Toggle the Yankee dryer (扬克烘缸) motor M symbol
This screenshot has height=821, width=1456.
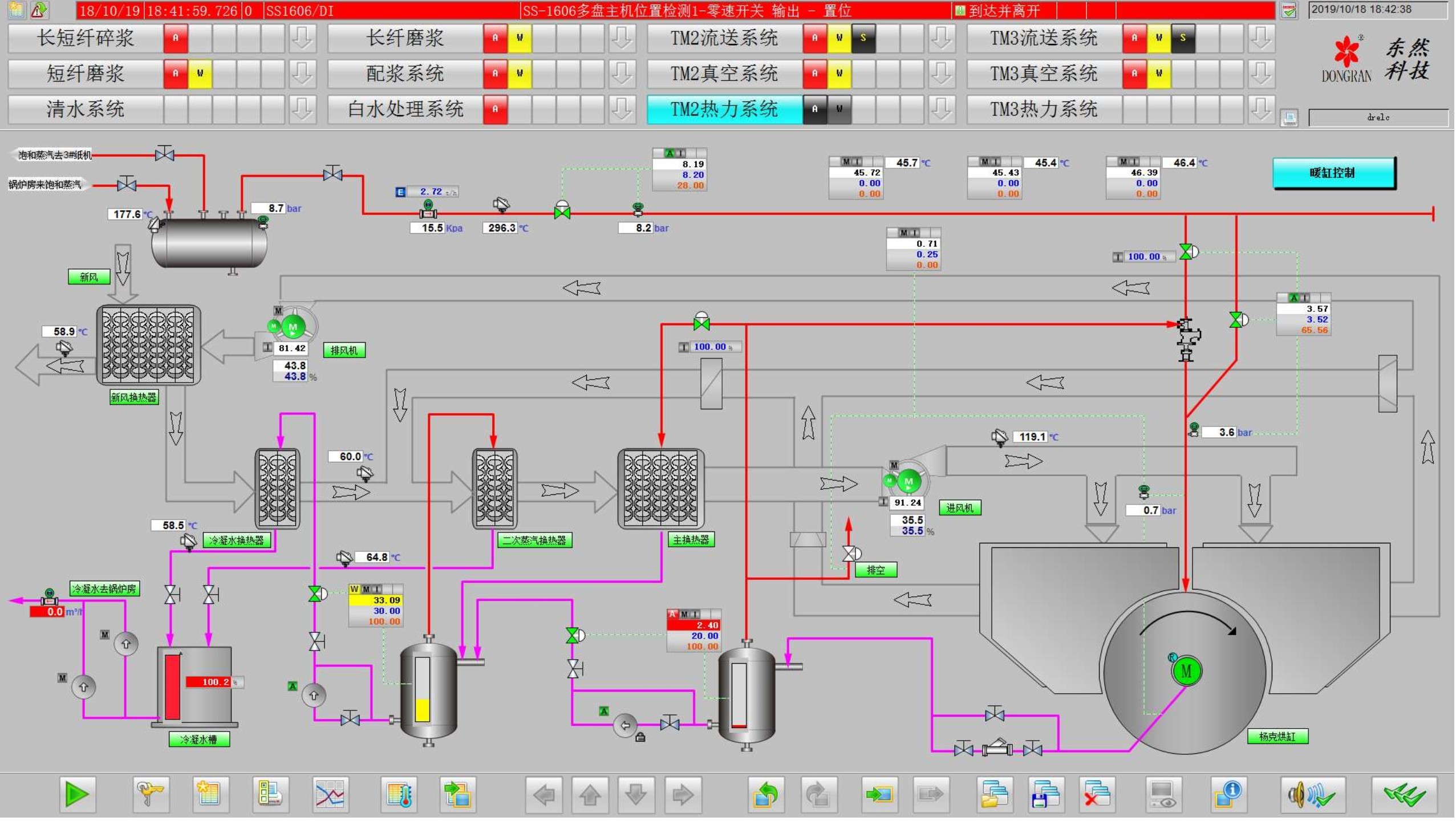click(x=1186, y=672)
